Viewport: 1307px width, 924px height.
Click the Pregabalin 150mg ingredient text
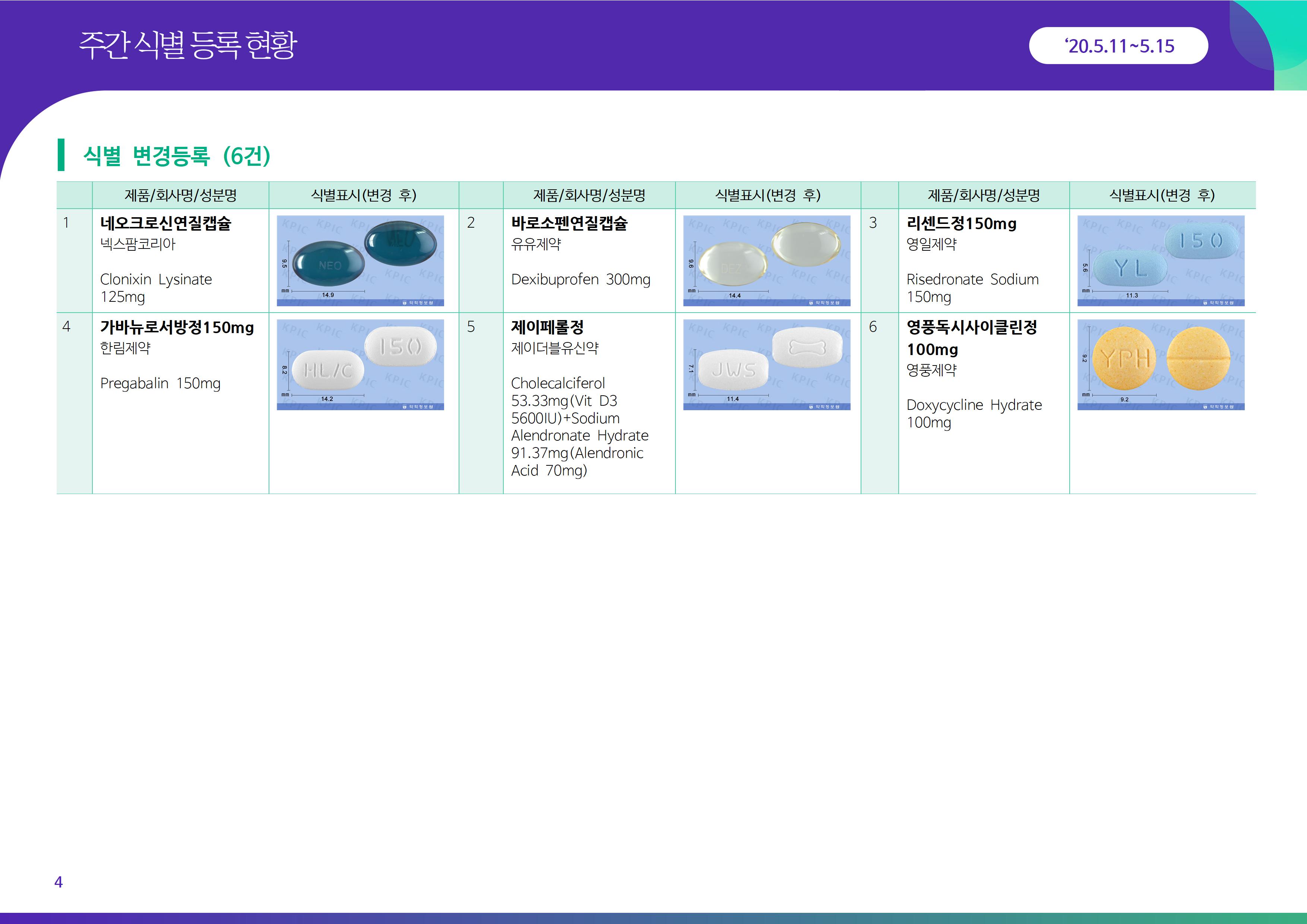click(160, 383)
